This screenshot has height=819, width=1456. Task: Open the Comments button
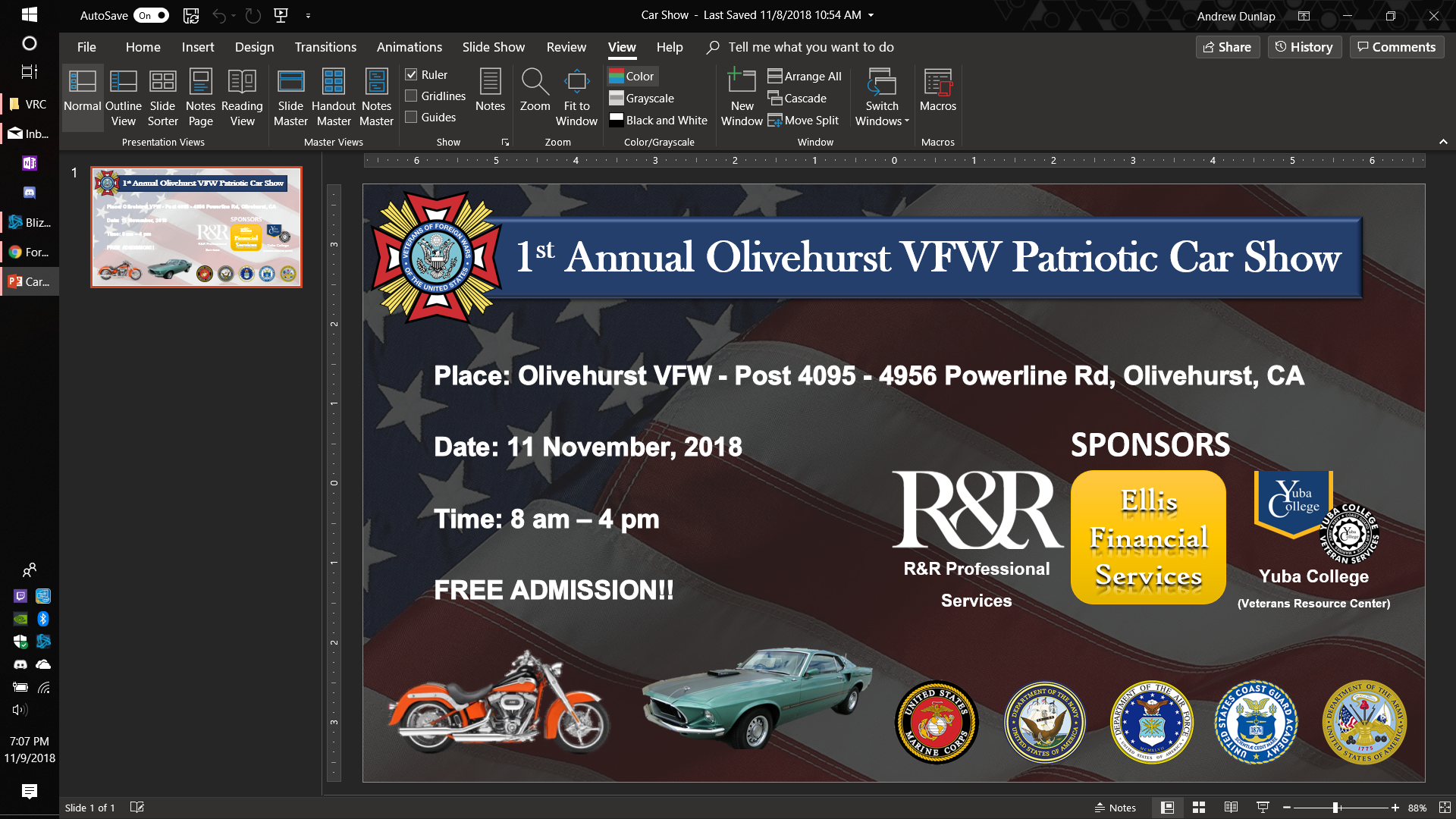tap(1396, 47)
